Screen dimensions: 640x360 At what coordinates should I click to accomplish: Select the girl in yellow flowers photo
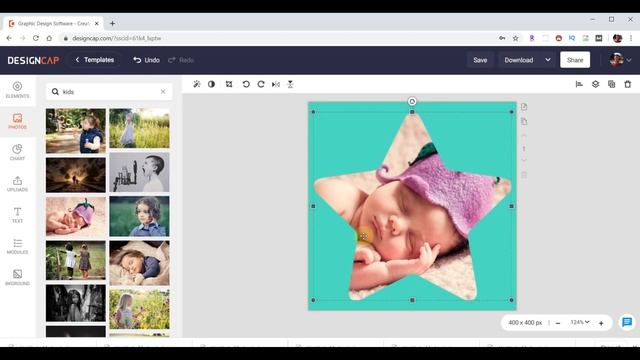[139, 309]
